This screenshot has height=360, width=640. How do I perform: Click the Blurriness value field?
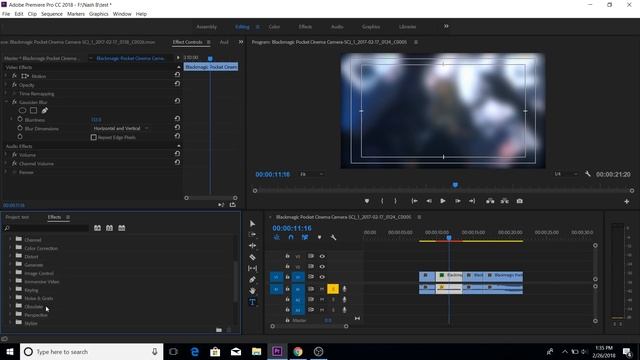(x=96, y=120)
